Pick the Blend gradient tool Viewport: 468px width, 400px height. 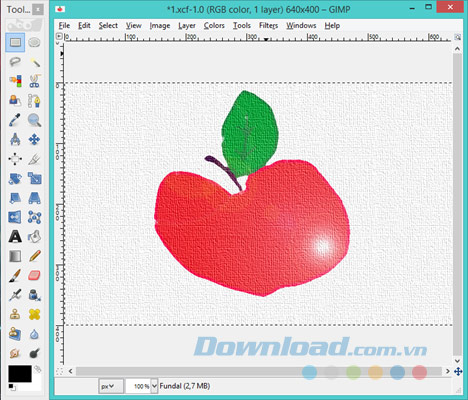[x=15, y=256]
